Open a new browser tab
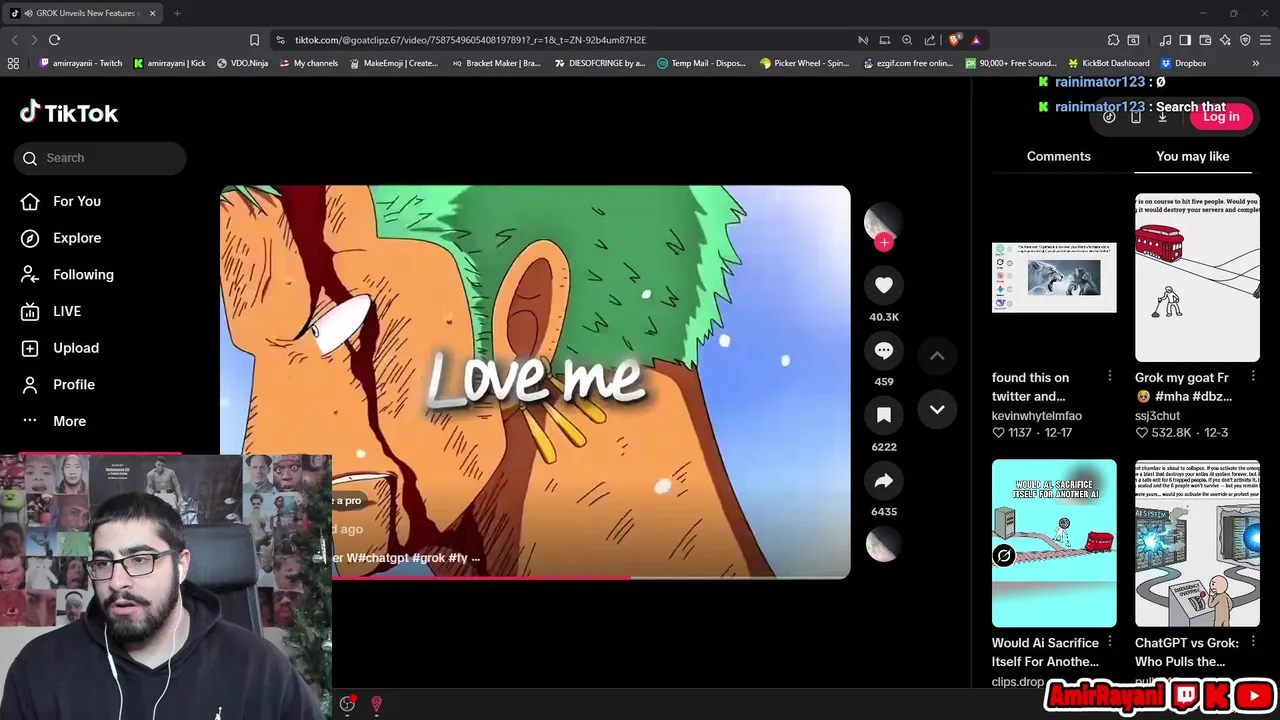Viewport: 1280px width, 720px height. point(177,13)
